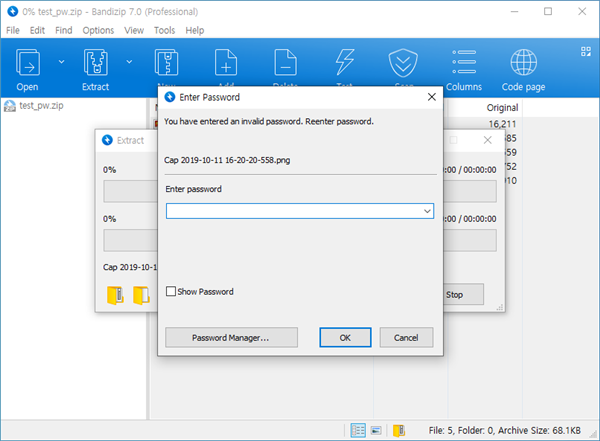600x441 pixels.
Task: Click the Test archive lightning icon
Action: point(345,62)
